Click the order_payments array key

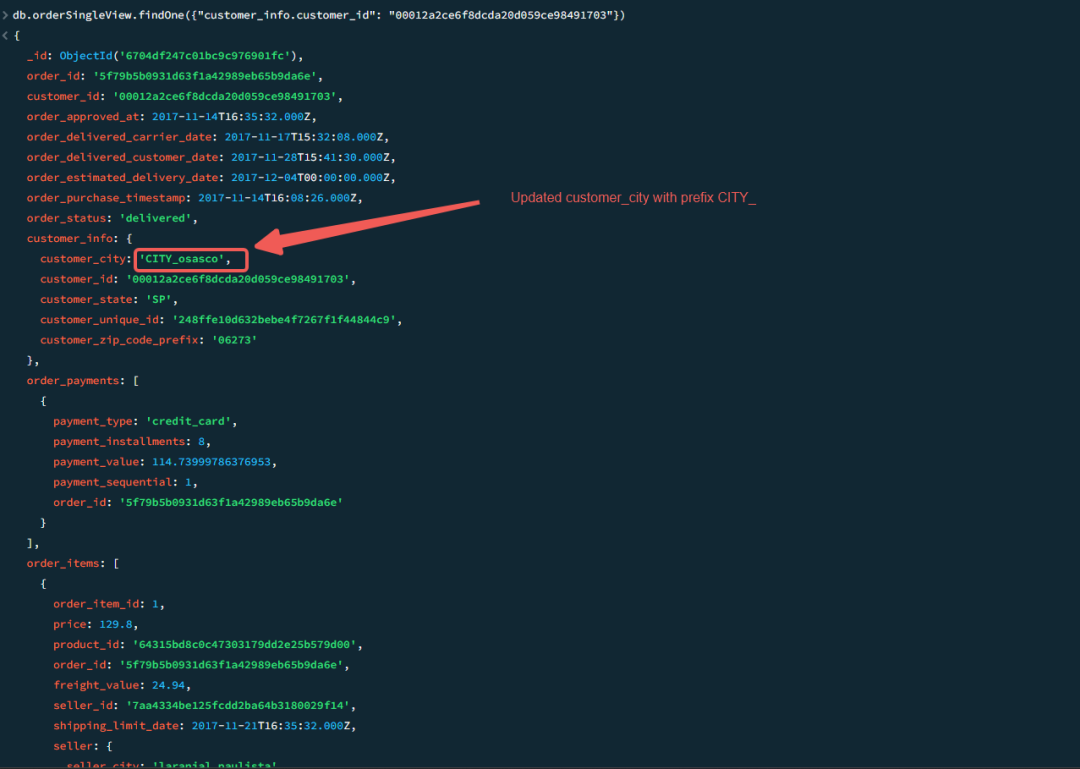click(x=73, y=380)
